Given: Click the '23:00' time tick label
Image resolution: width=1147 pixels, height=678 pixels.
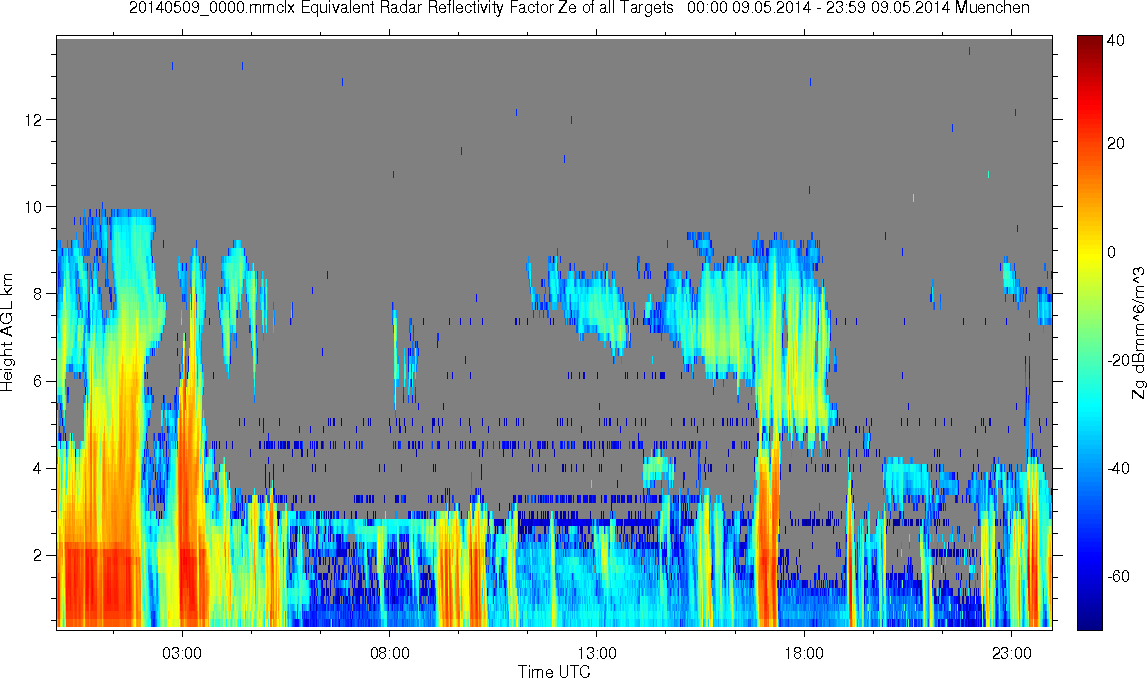Looking at the screenshot, I should [x=1012, y=653].
